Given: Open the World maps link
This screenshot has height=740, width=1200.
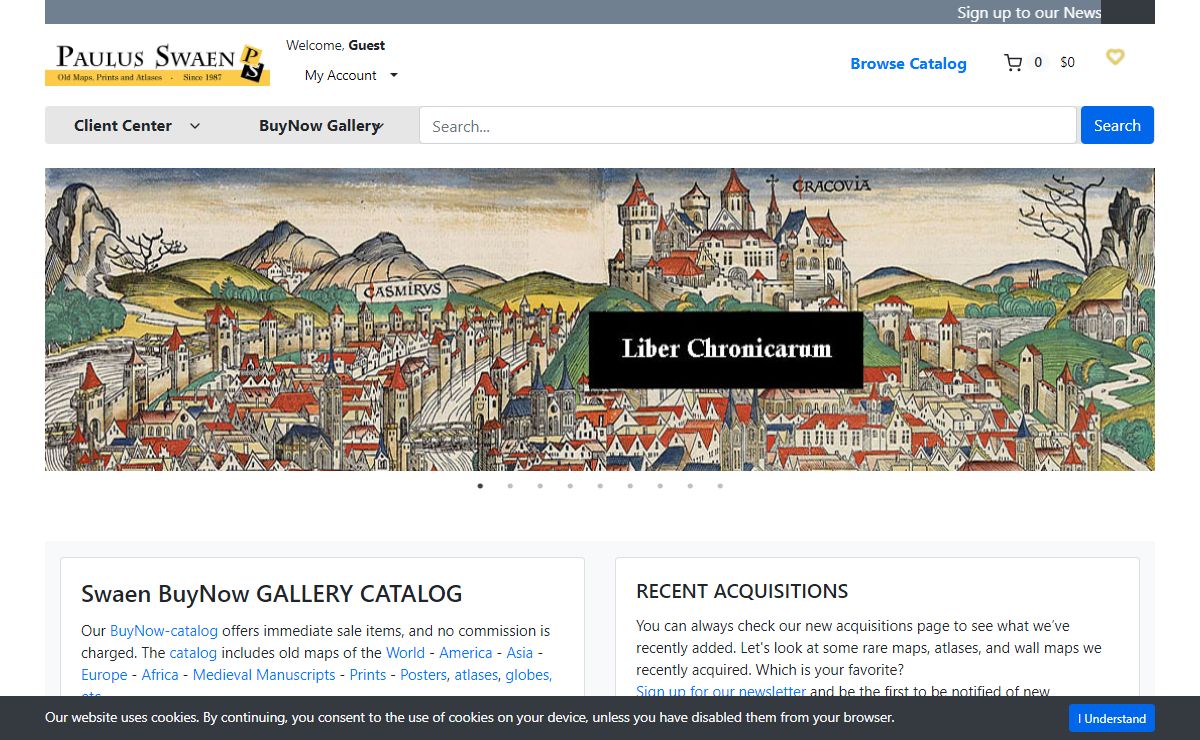Looking at the screenshot, I should [405, 653].
